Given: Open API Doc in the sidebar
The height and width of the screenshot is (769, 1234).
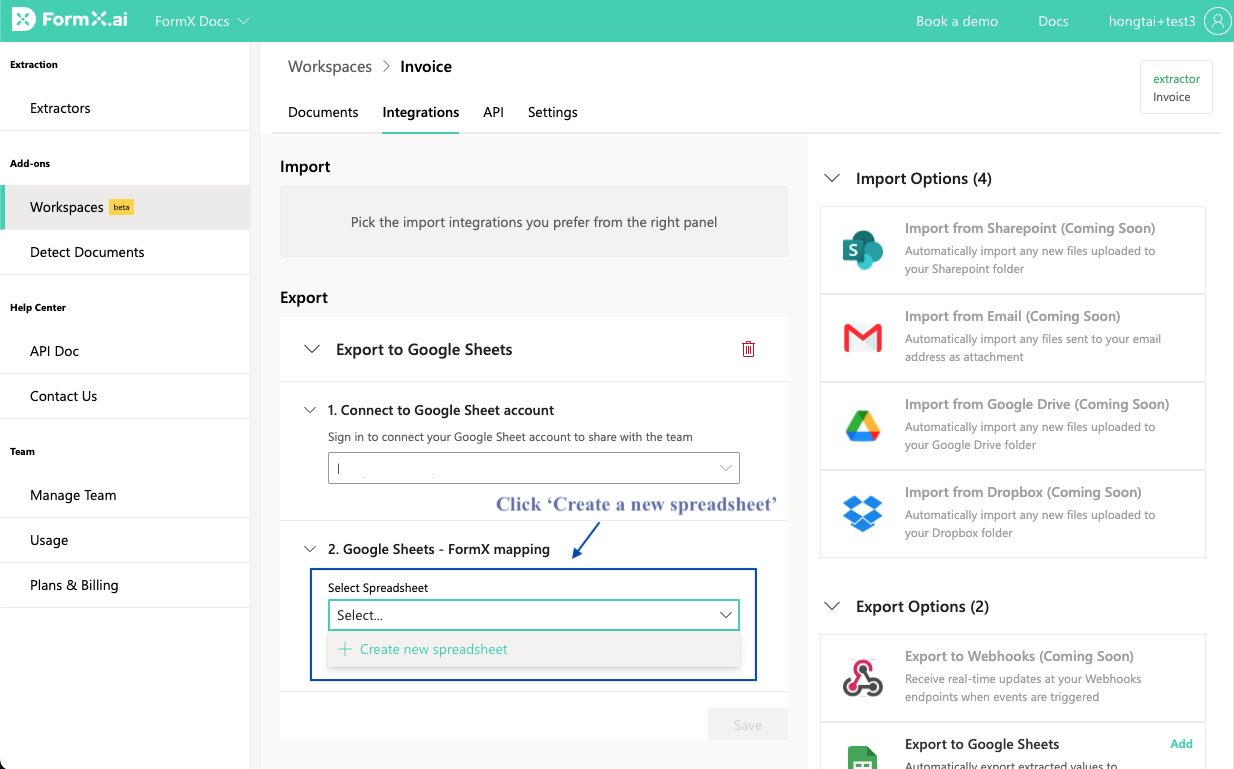Looking at the screenshot, I should [125, 351].
